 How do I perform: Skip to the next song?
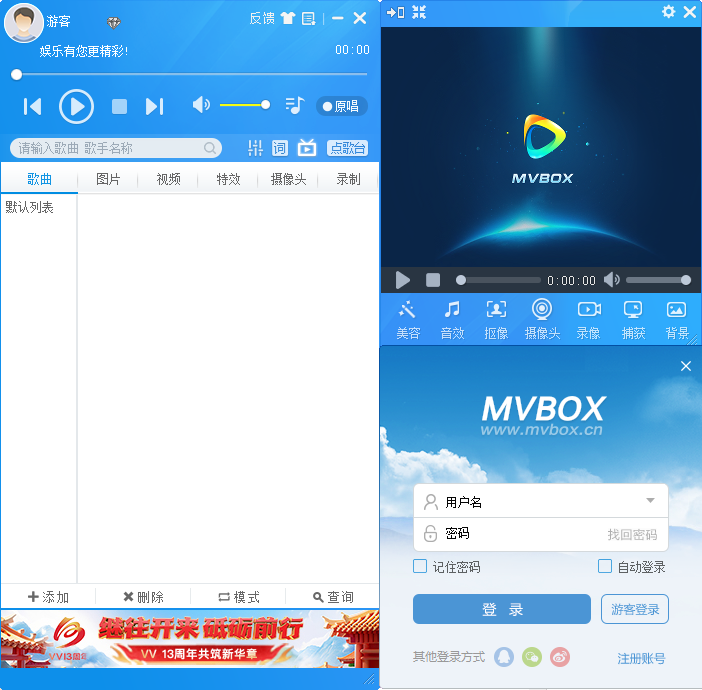pyautogui.click(x=154, y=107)
